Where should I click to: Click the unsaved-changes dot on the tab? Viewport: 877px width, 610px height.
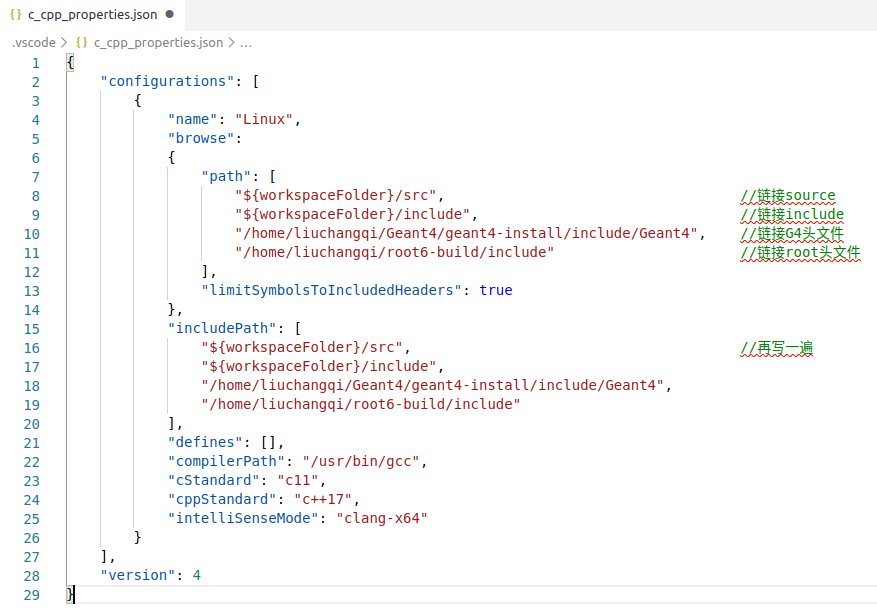169,15
